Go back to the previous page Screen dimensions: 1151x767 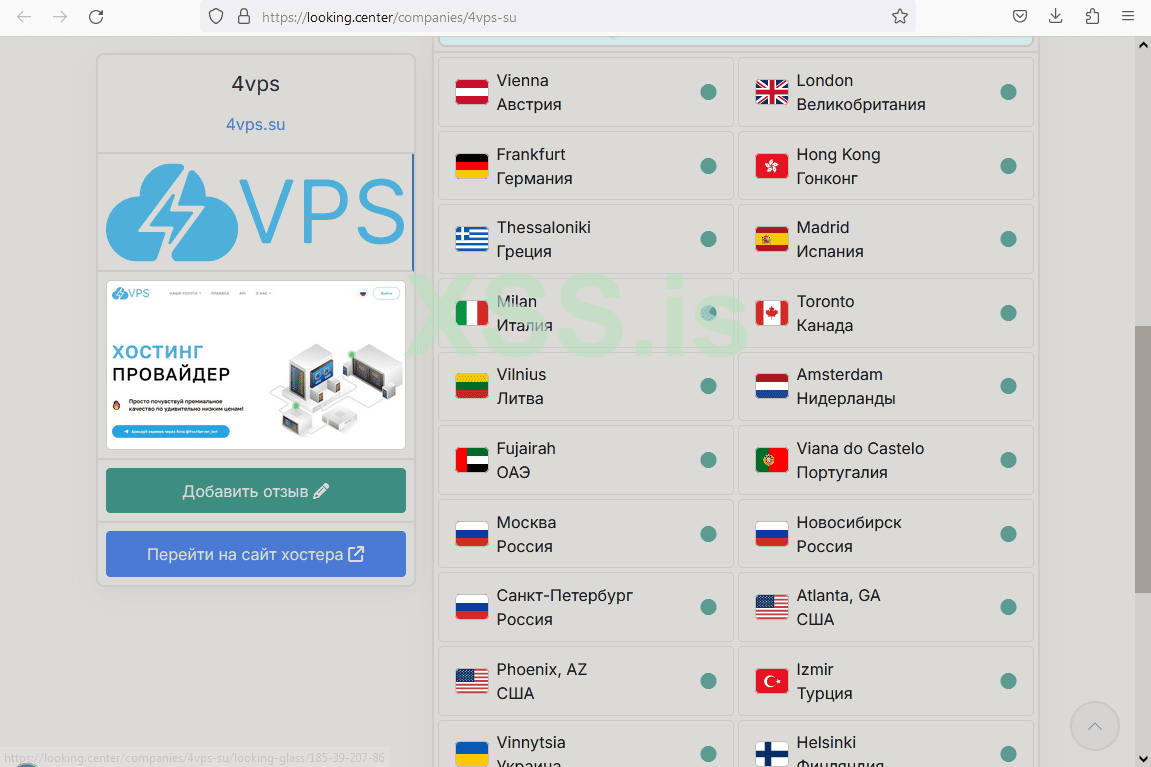click(x=23, y=17)
